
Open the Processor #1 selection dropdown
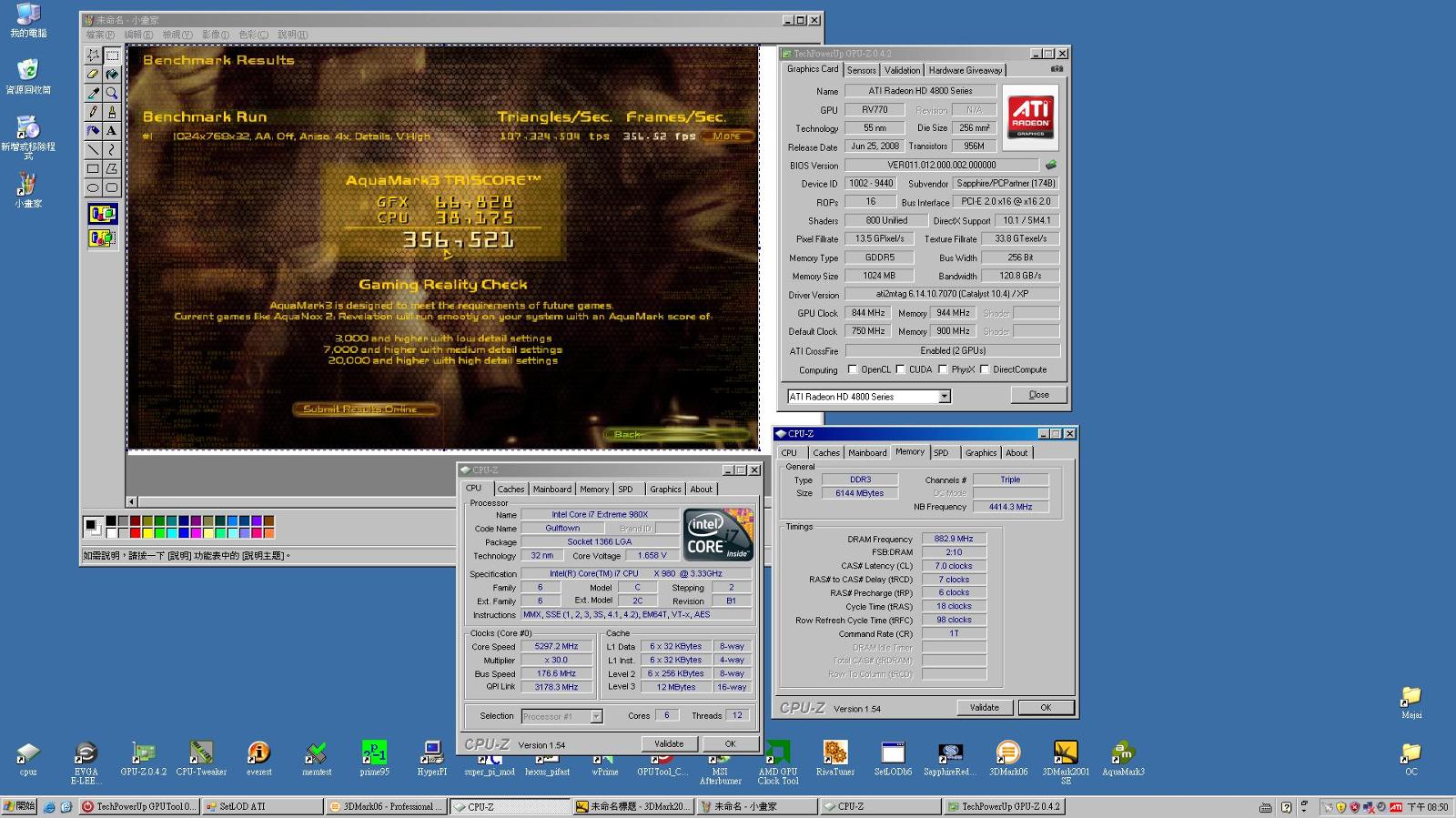point(596,716)
